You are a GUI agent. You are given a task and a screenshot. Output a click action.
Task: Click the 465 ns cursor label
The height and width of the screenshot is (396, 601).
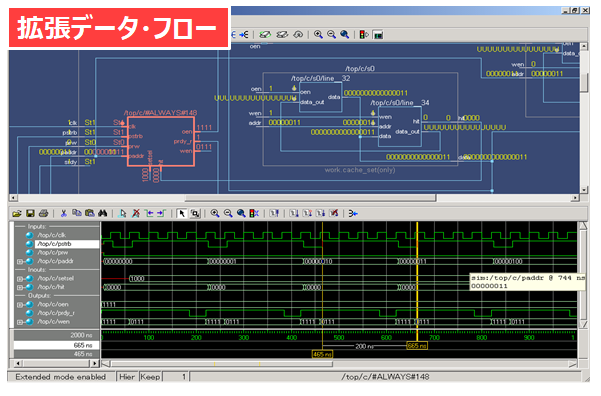tap(322, 354)
